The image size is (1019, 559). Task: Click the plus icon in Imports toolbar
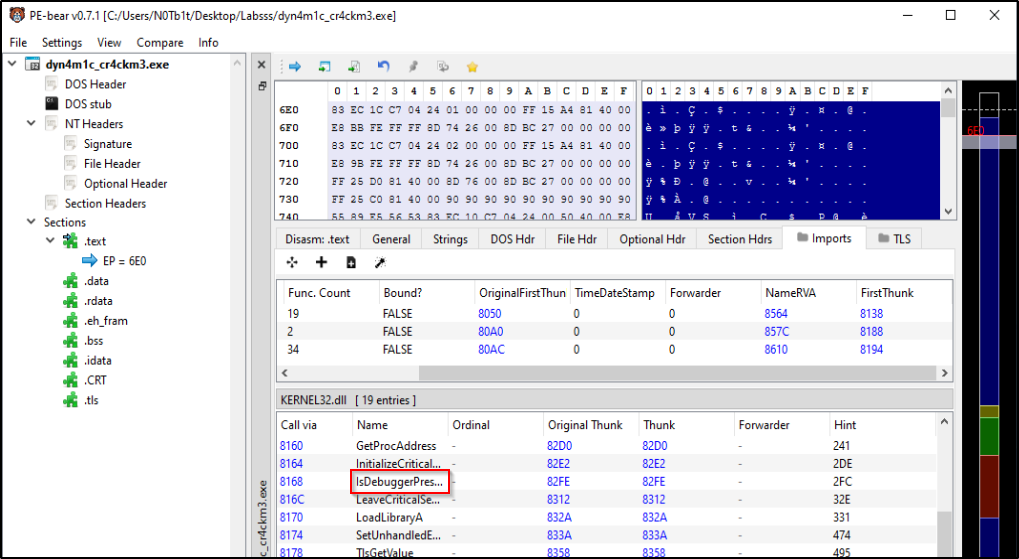coord(321,262)
